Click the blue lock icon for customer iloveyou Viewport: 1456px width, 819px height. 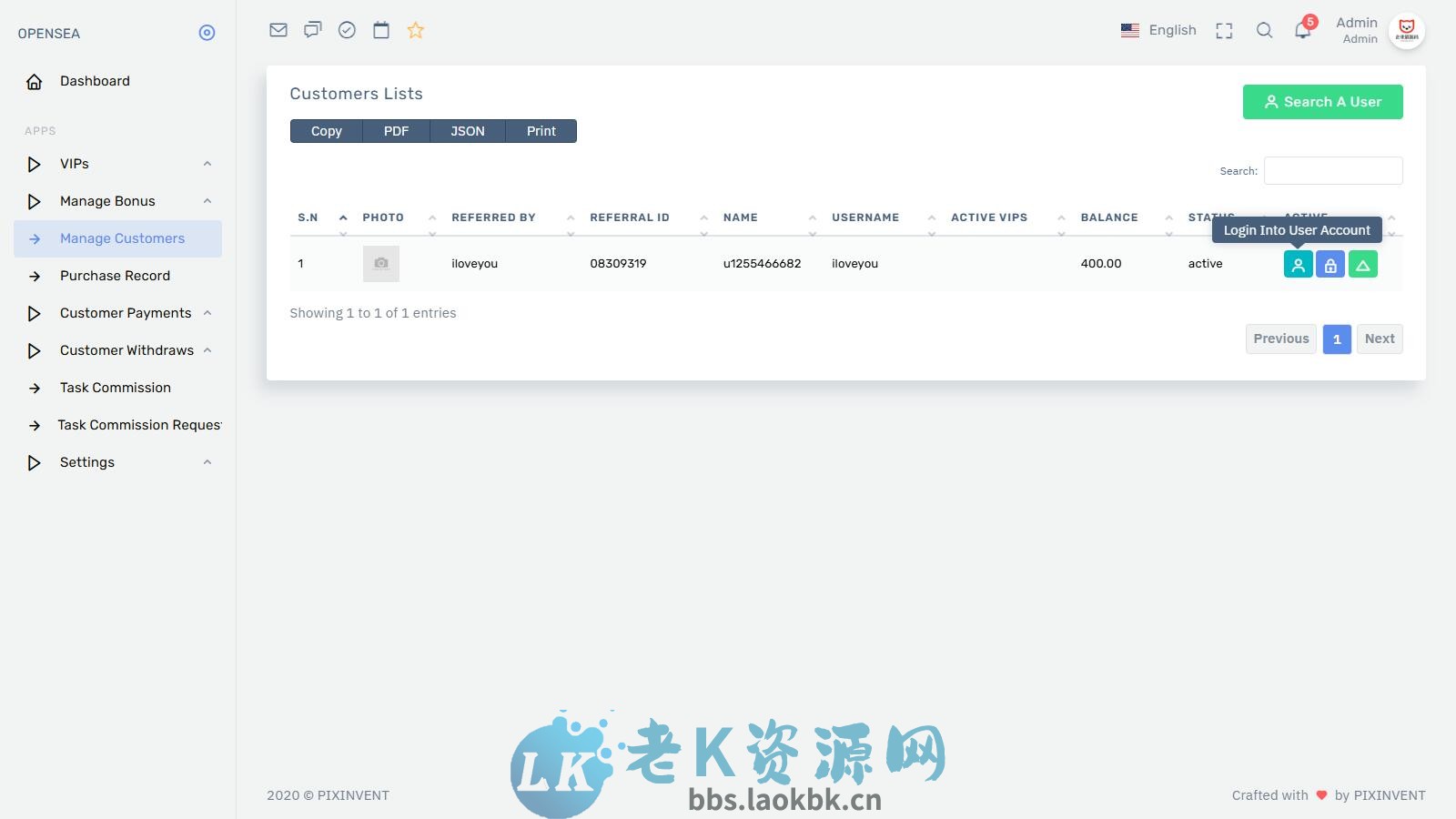pos(1330,263)
